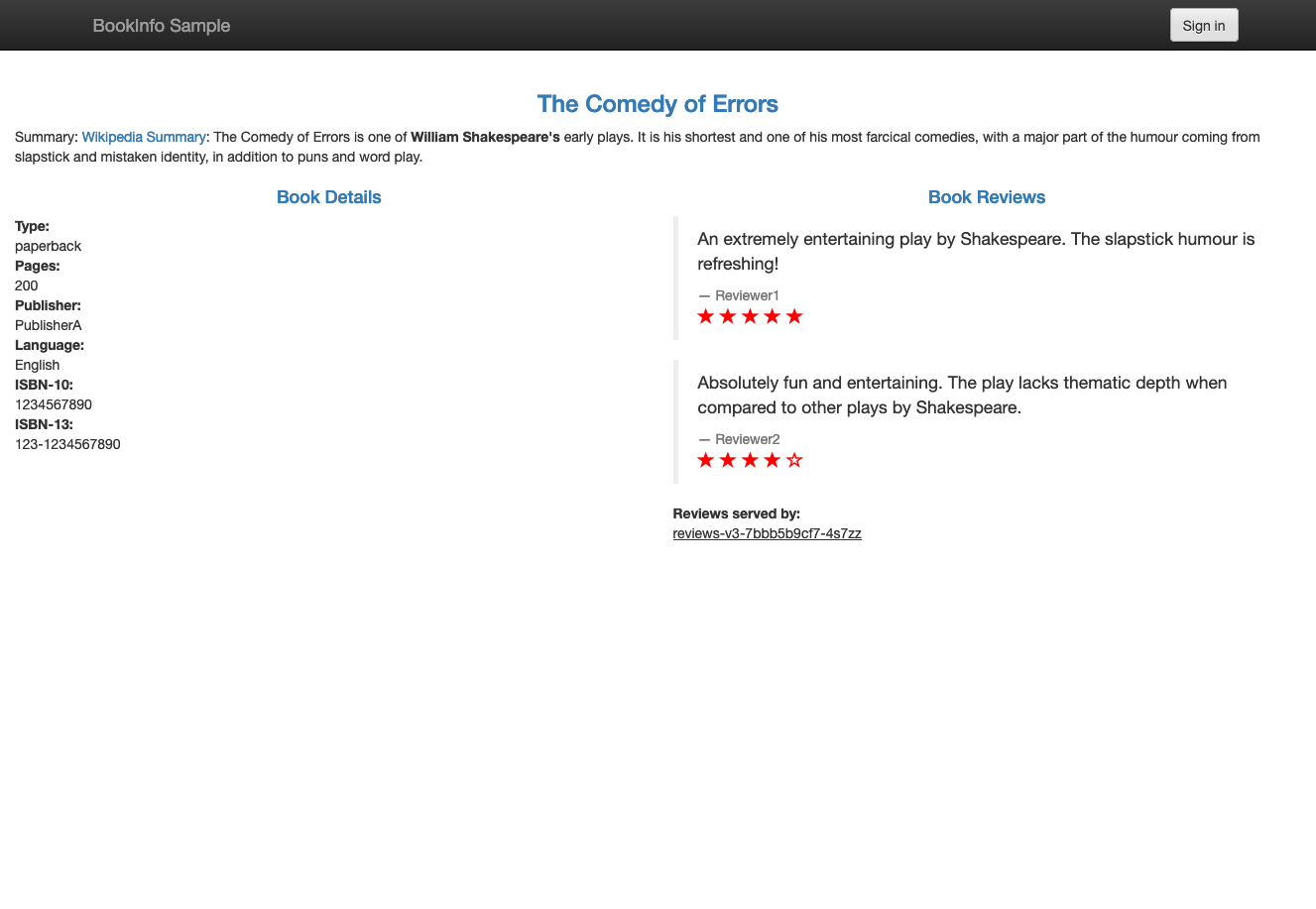1316x909 pixels.
Task: Select The Comedy of Errors title
Action: [658, 104]
